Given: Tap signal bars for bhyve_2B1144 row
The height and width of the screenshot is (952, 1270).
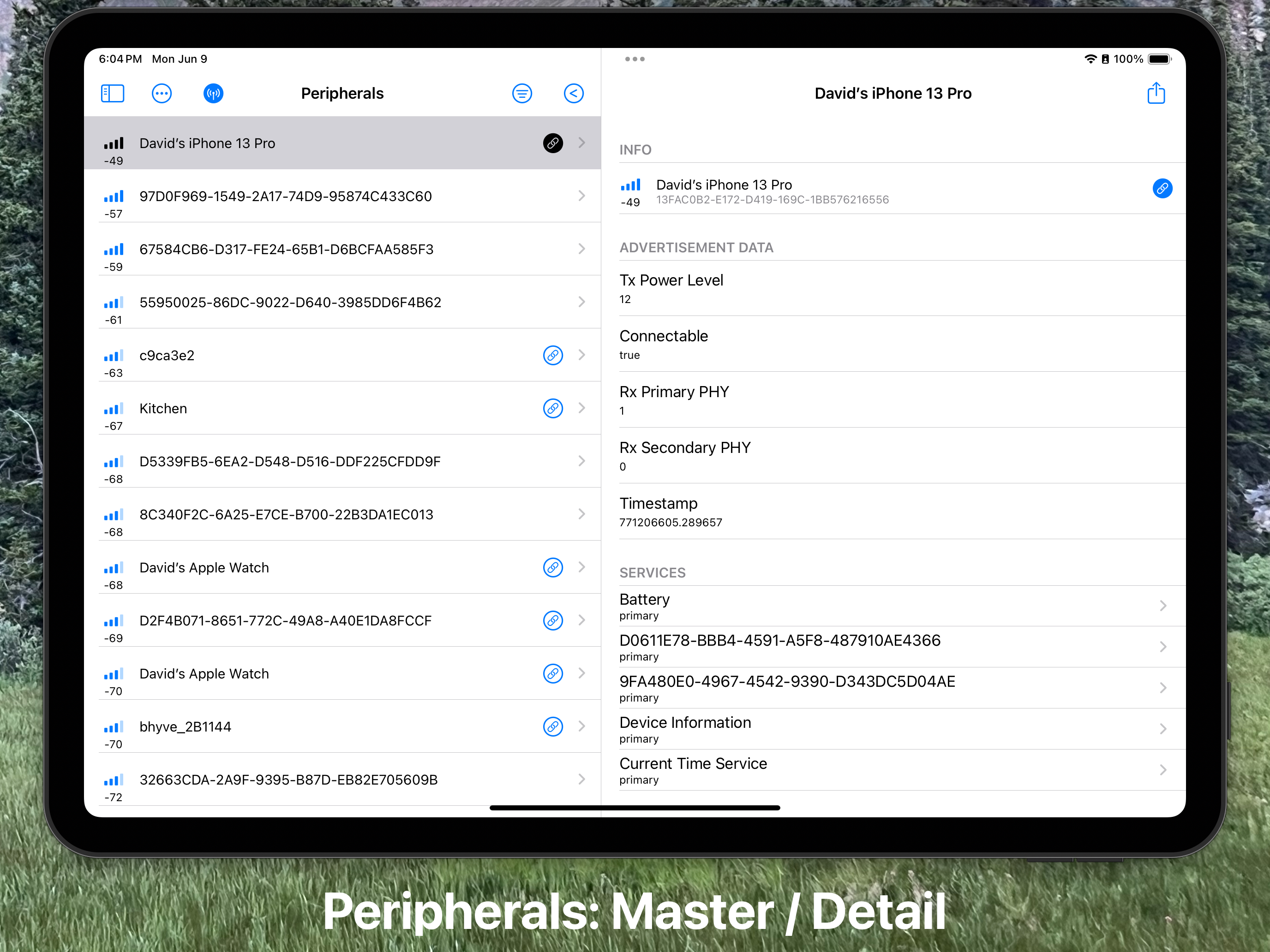Looking at the screenshot, I should point(114,727).
